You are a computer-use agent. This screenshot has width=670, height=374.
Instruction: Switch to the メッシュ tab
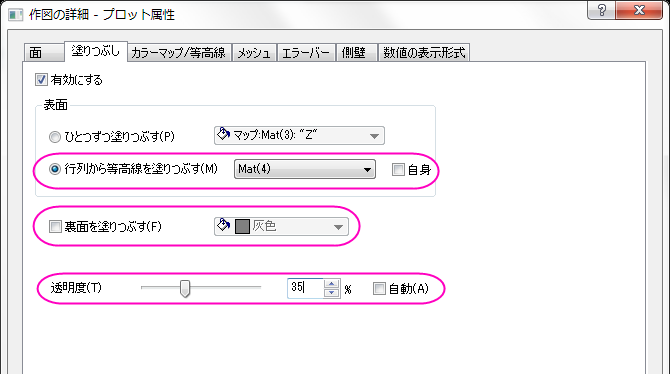254,53
